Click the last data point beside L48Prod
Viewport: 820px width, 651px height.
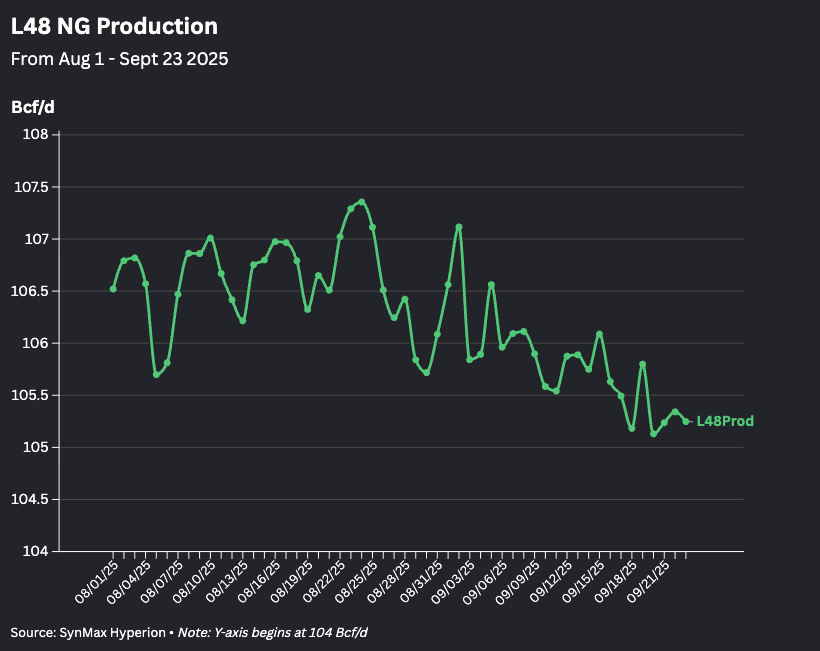pyautogui.click(x=685, y=421)
